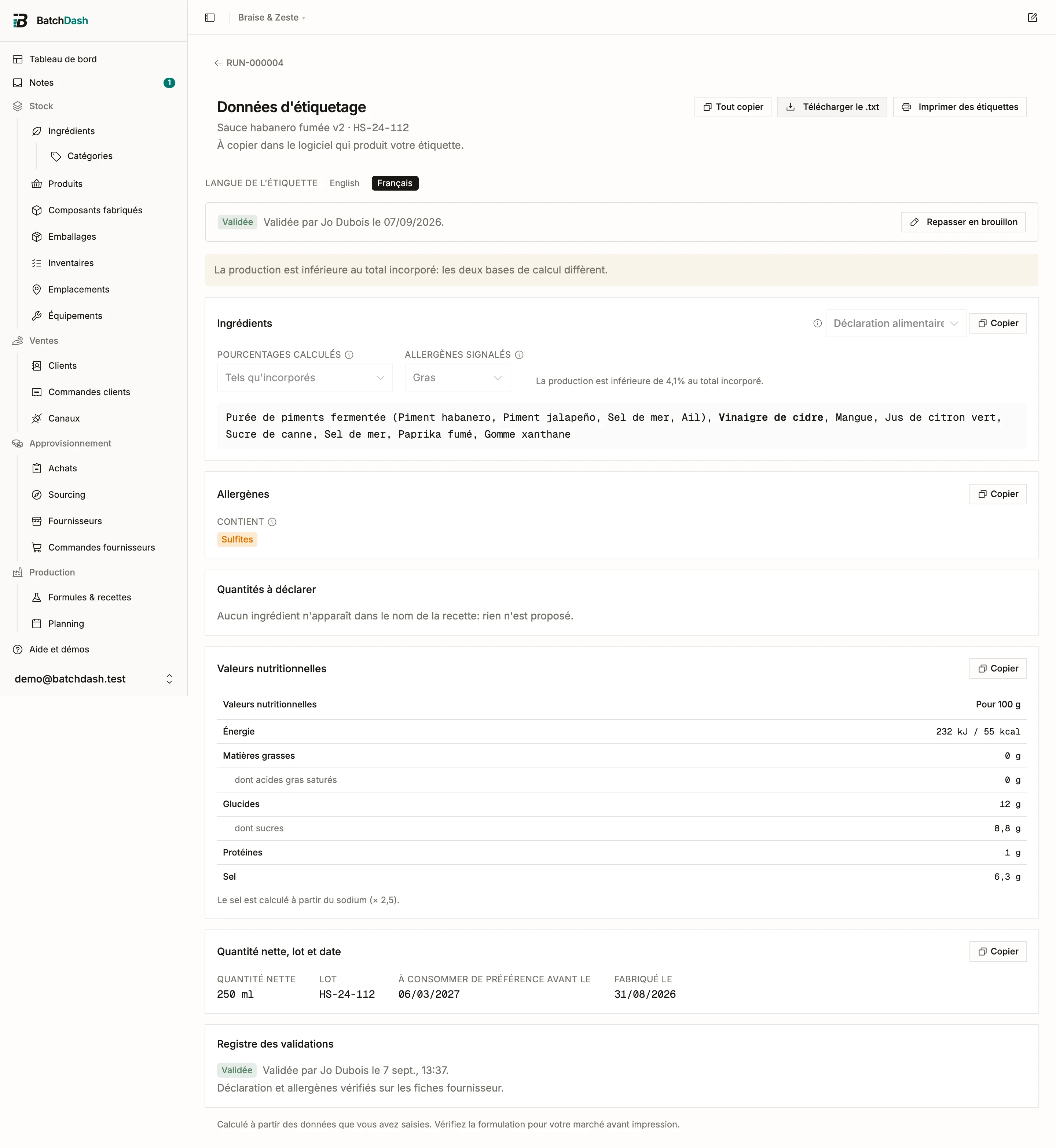1056x1148 pixels.
Task: Click the fabrication date 31/08/2026
Action: pyautogui.click(x=645, y=994)
